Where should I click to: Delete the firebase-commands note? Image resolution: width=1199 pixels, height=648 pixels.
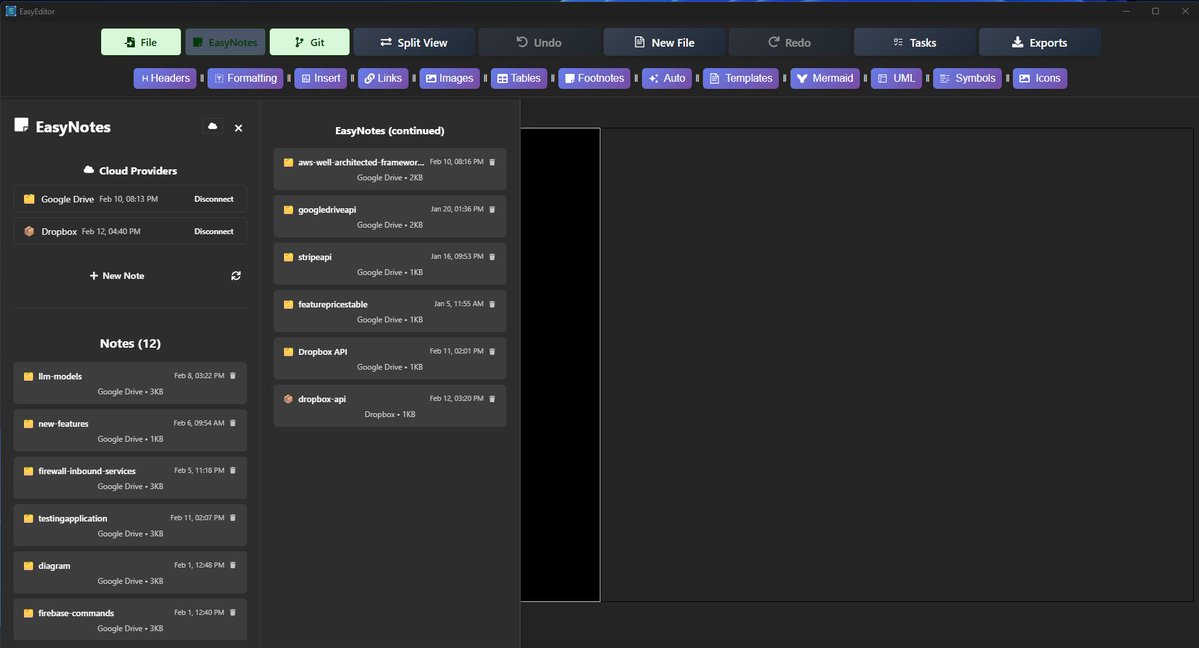(x=233, y=613)
